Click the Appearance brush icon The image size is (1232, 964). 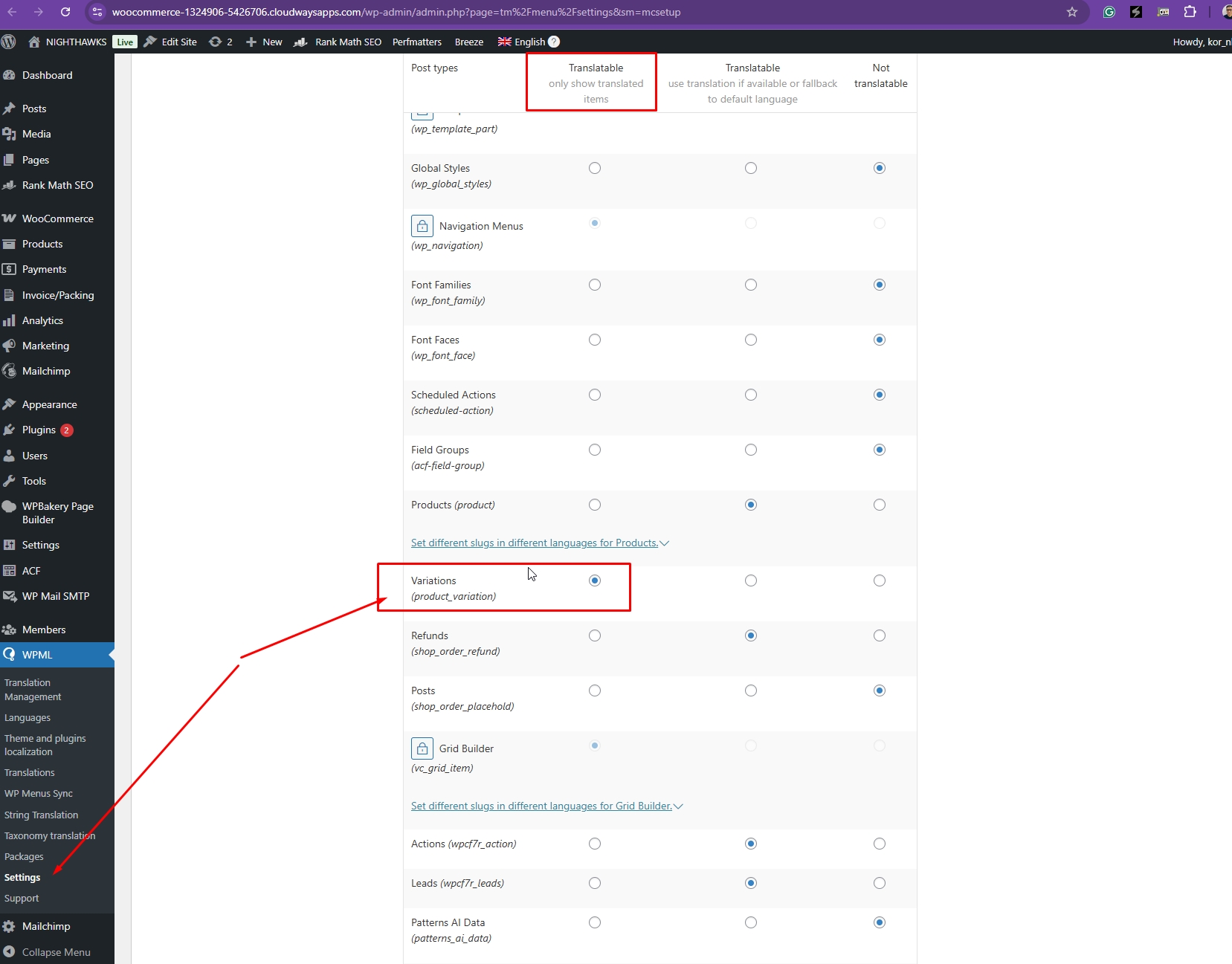[x=10, y=404]
